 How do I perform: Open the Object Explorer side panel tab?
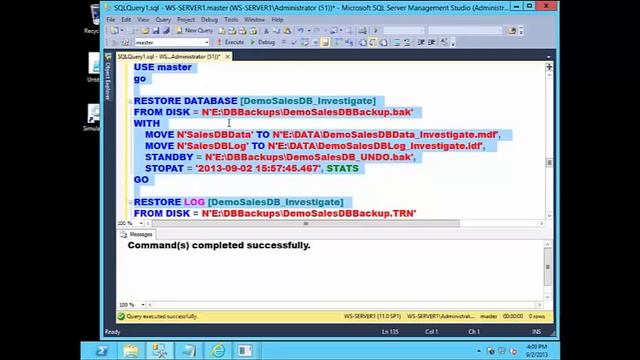coord(108,77)
